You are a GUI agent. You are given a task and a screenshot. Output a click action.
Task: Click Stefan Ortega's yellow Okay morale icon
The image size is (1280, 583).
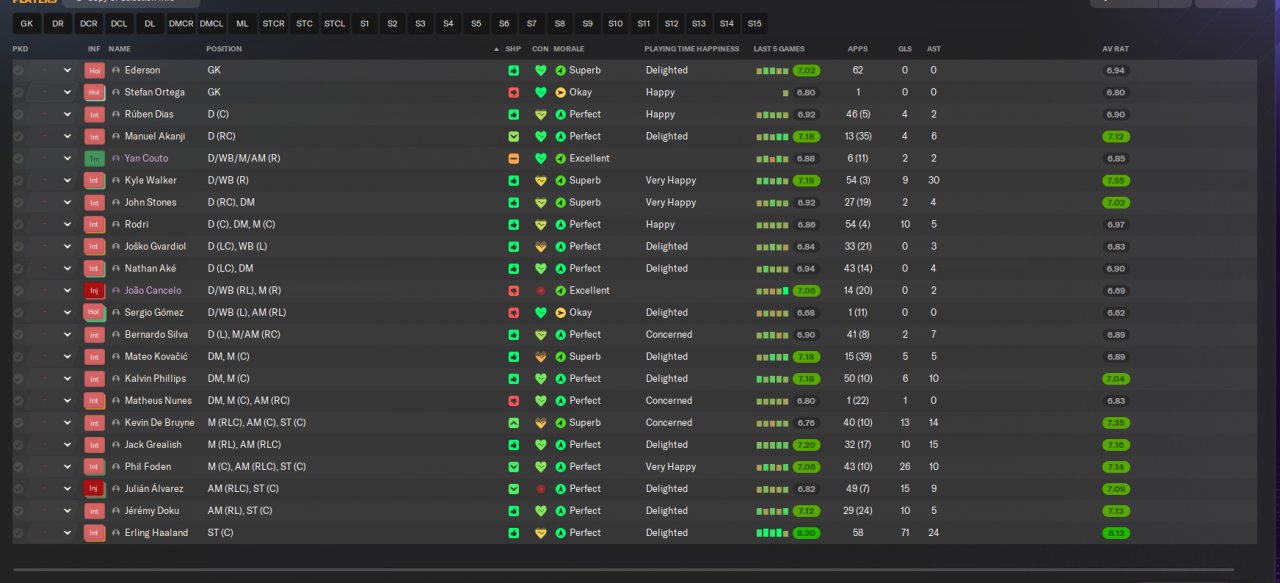tap(561, 92)
